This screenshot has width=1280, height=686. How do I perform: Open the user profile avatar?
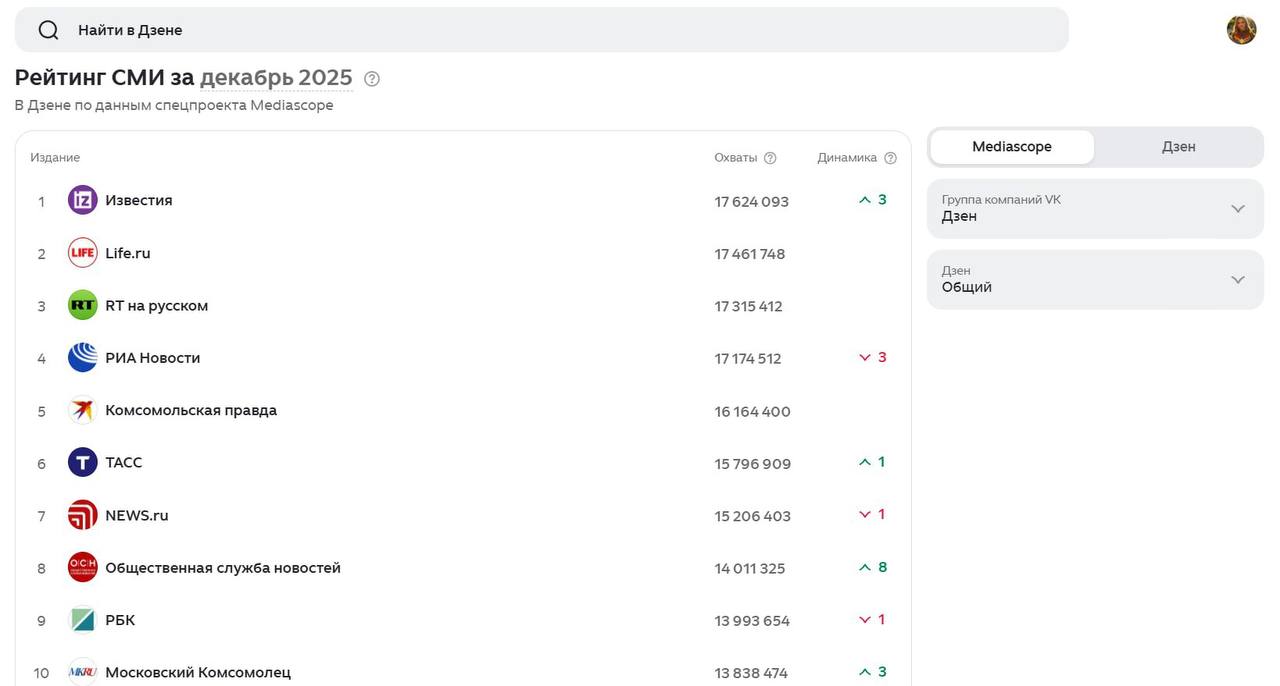click(x=1241, y=30)
